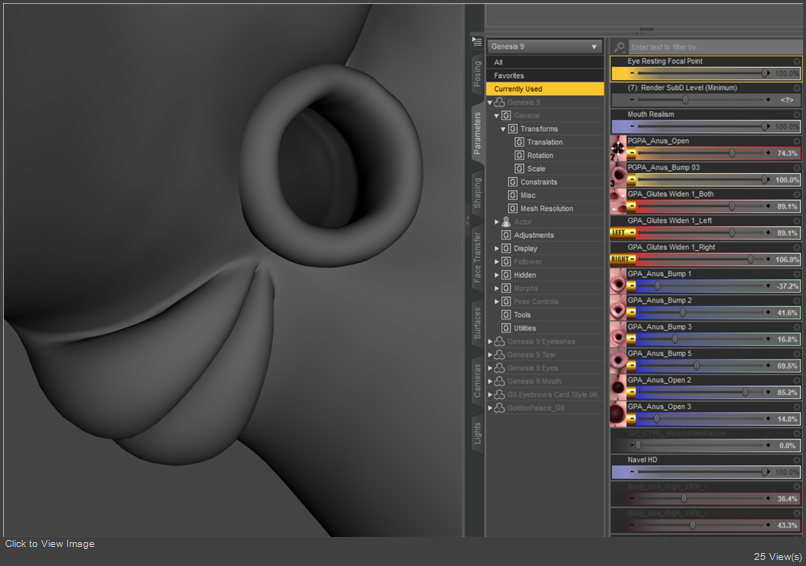Image resolution: width=806 pixels, height=566 pixels.
Task: Switch to the Lights tab
Action: (x=477, y=433)
